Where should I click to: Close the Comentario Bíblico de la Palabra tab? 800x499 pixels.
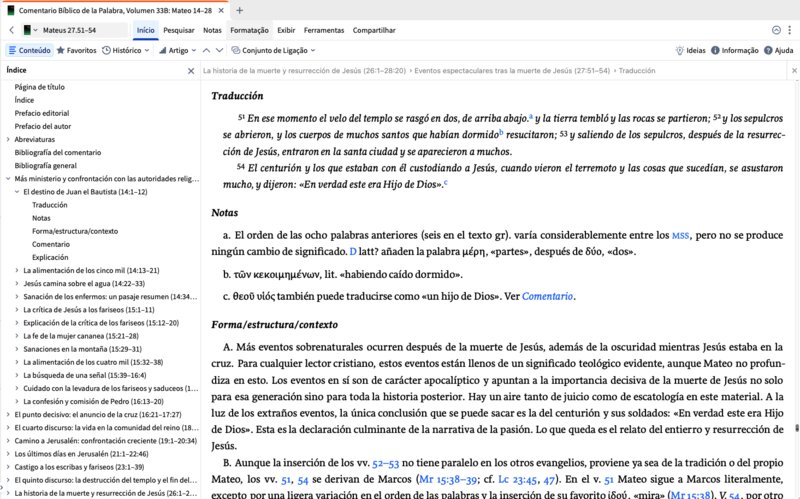(x=221, y=10)
